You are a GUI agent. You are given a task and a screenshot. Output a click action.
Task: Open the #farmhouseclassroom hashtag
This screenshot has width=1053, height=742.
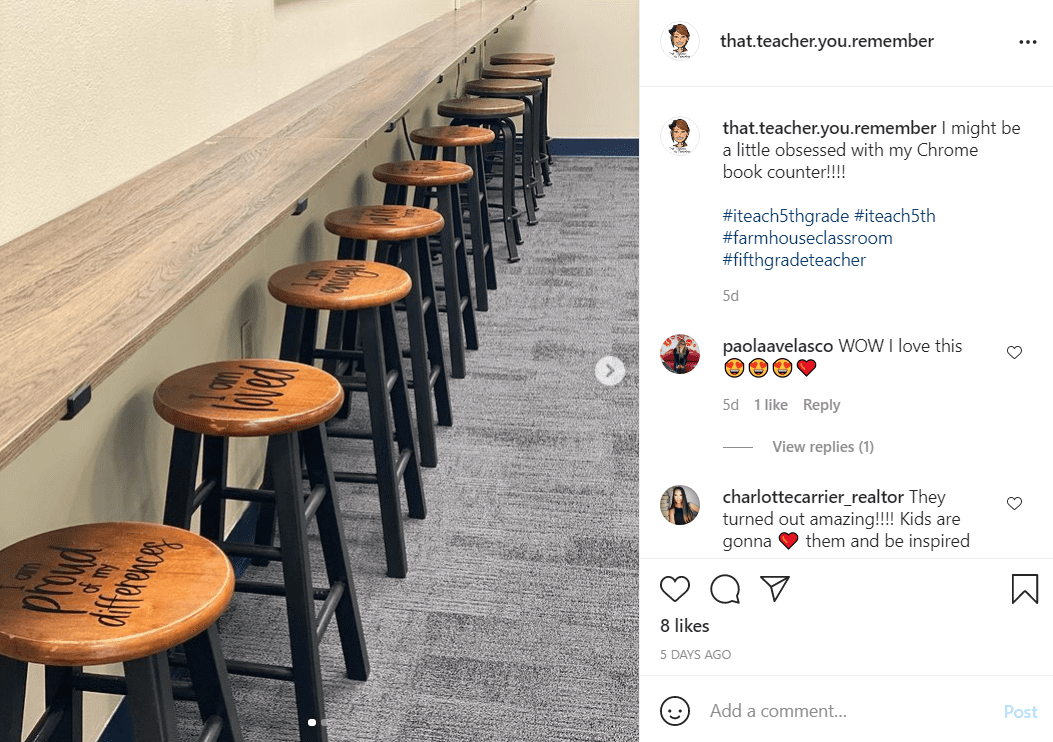[807, 238]
